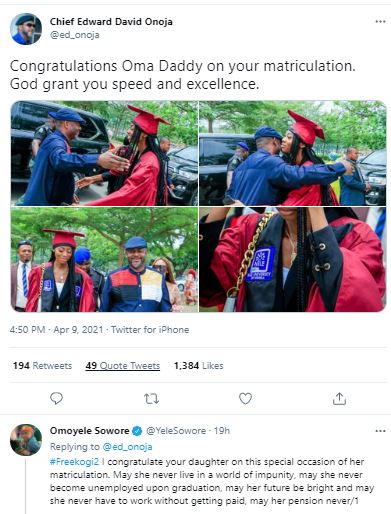Click the Chief Edward David Onoja display name
This screenshot has height=514, width=391.
[111, 22]
